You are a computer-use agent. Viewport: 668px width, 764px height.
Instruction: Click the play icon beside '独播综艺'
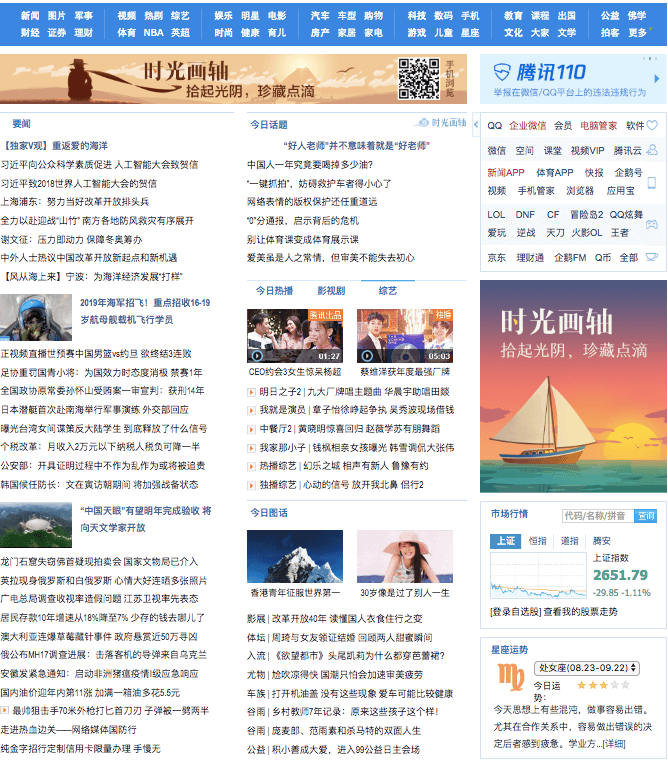[x=251, y=485]
